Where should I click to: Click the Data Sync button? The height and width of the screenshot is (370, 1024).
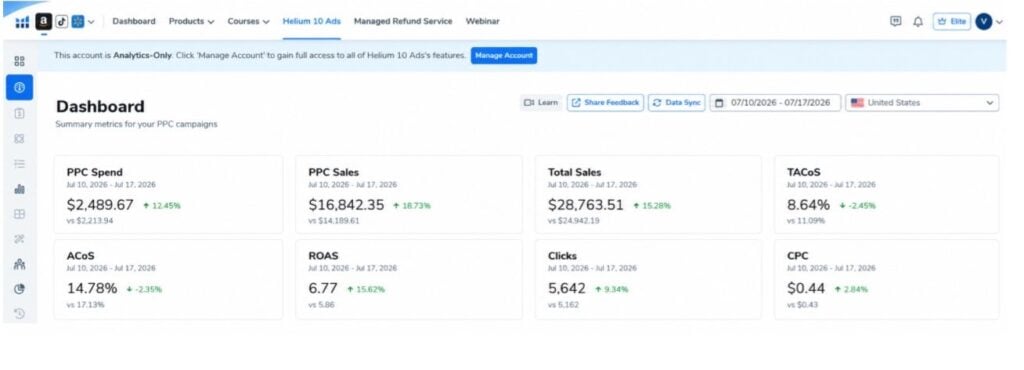coord(677,102)
